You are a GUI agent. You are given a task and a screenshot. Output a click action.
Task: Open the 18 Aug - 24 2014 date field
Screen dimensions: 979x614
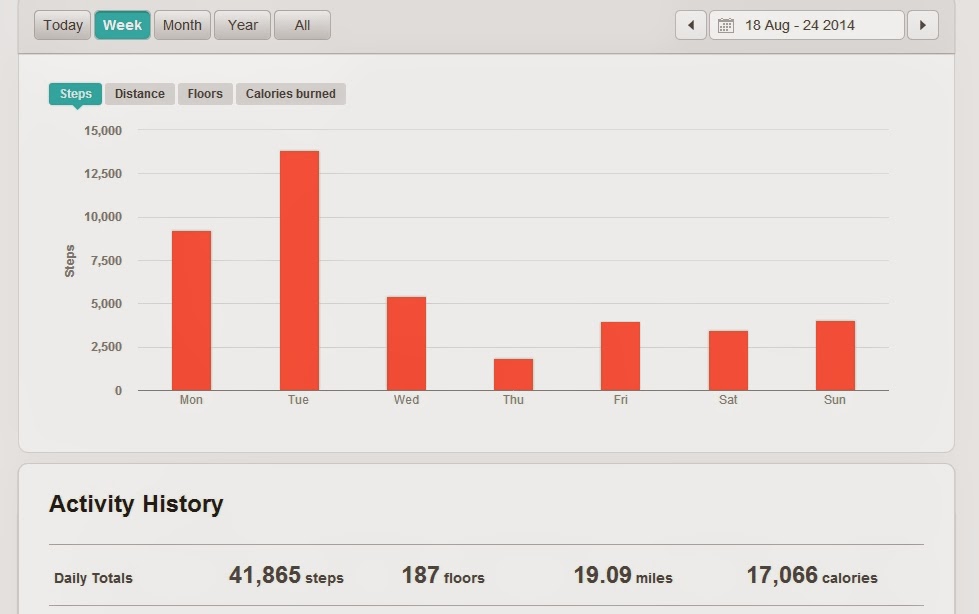pyautogui.click(x=807, y=26)
